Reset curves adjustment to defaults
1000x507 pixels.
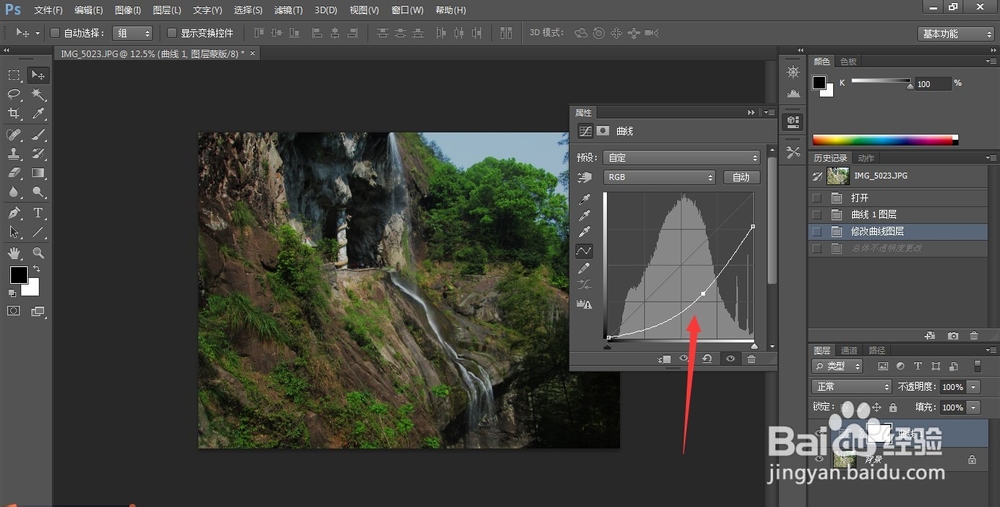(x=707, y=358)
